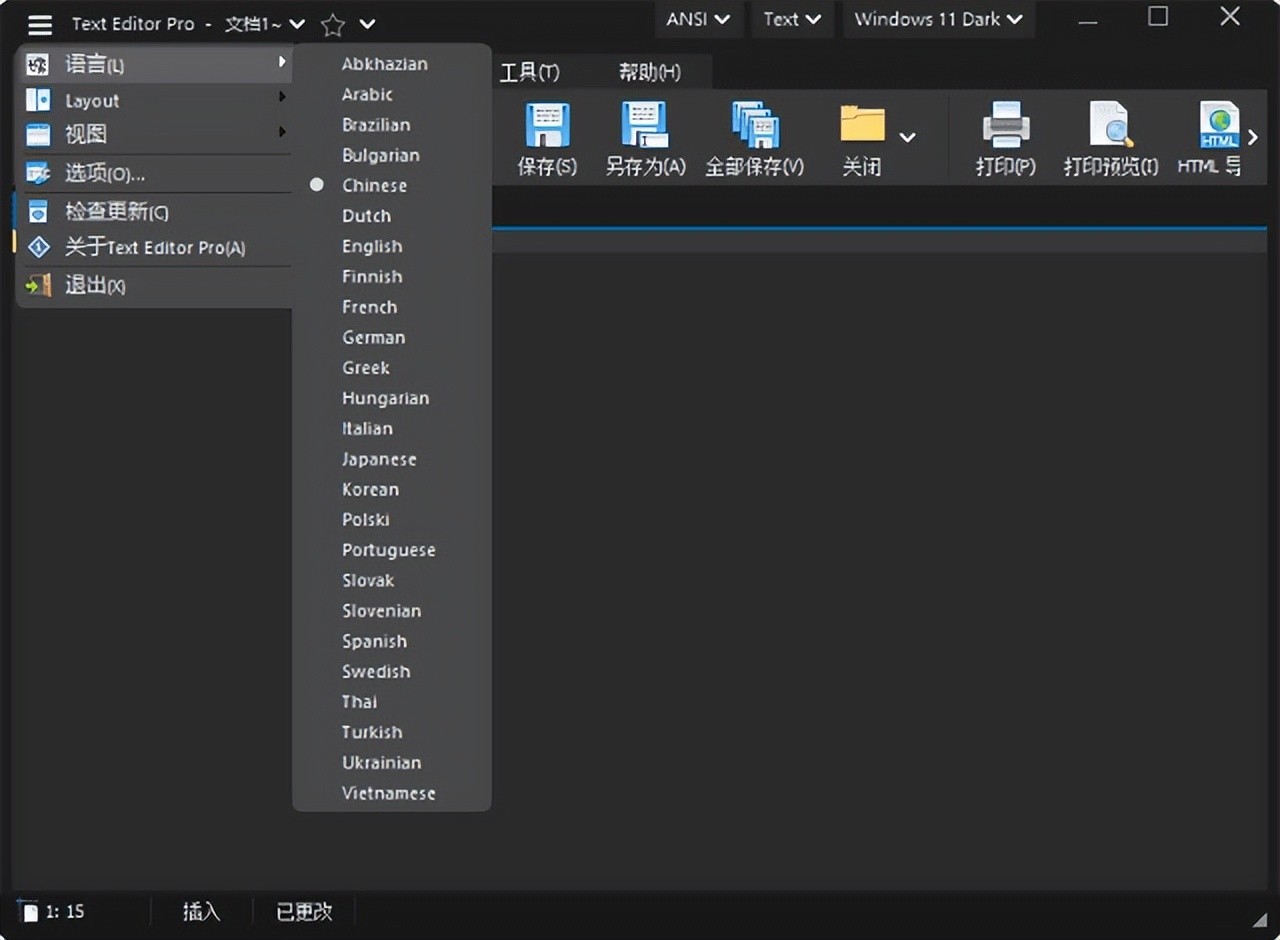This screenshot has height=940, width=1280.
Task: Open the Help (帮助) ribbon tab
Action: coord(649,72)
